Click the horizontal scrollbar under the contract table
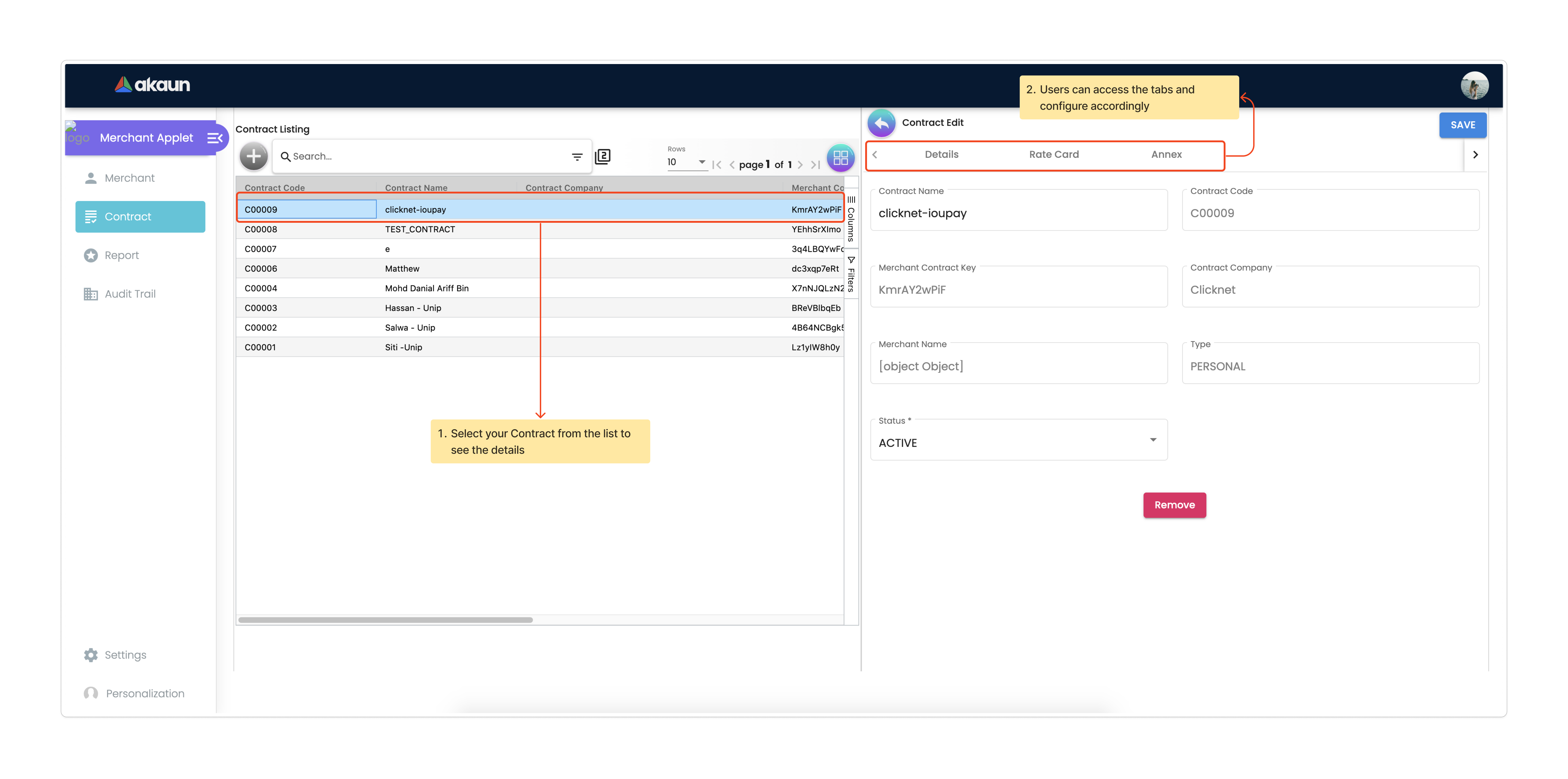1568x779 pixels. tap(386, 620)
